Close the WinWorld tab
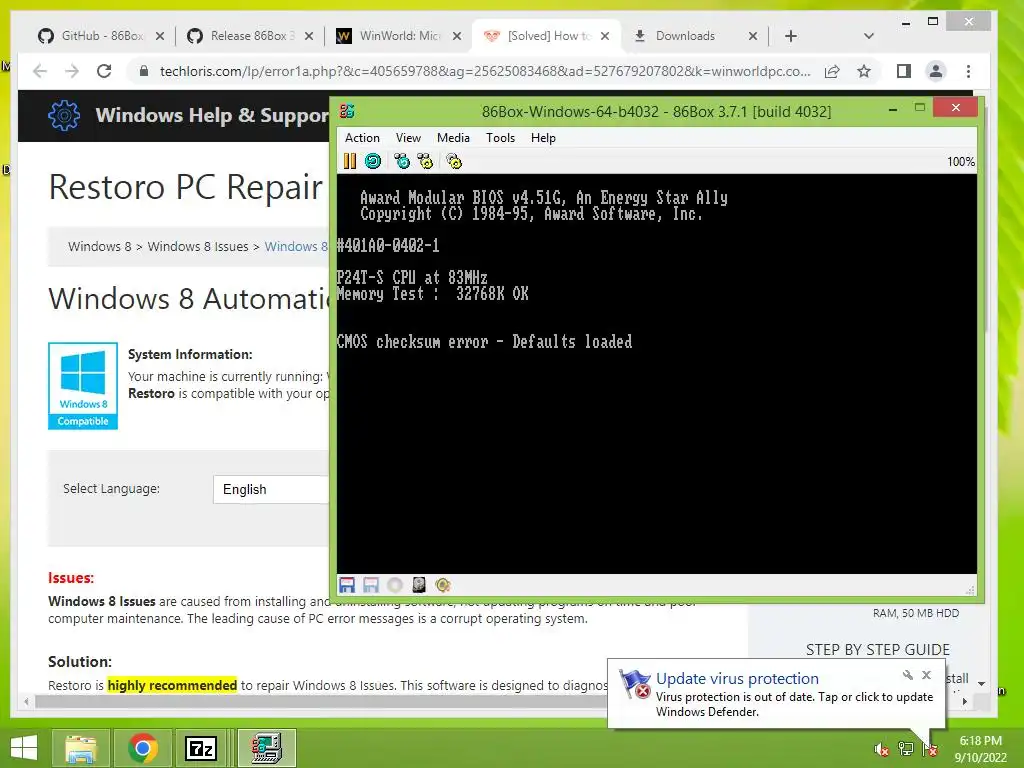The image size is (1024, 768). (457, 36)
